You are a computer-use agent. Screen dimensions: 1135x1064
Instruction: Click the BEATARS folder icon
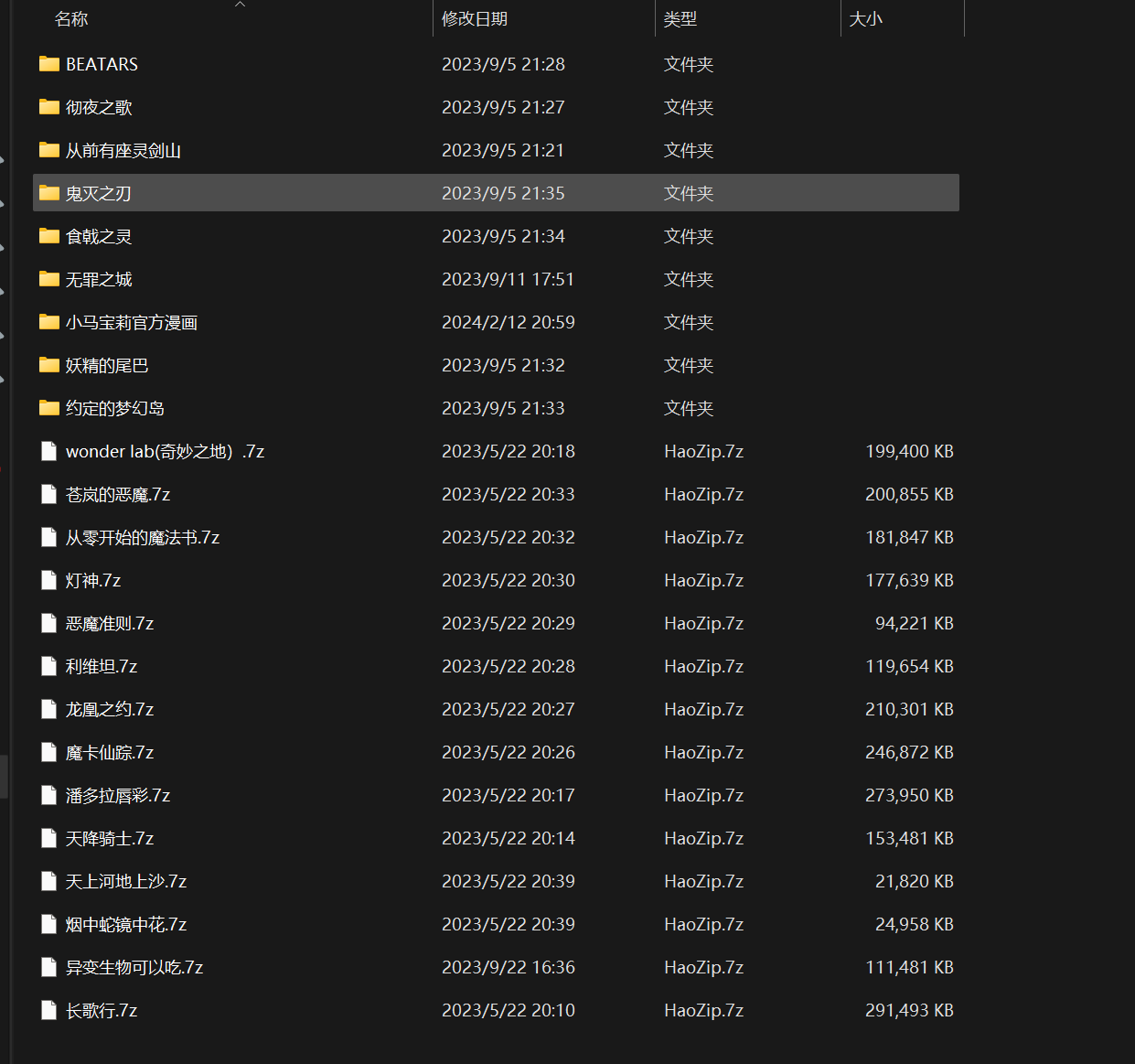49,64
